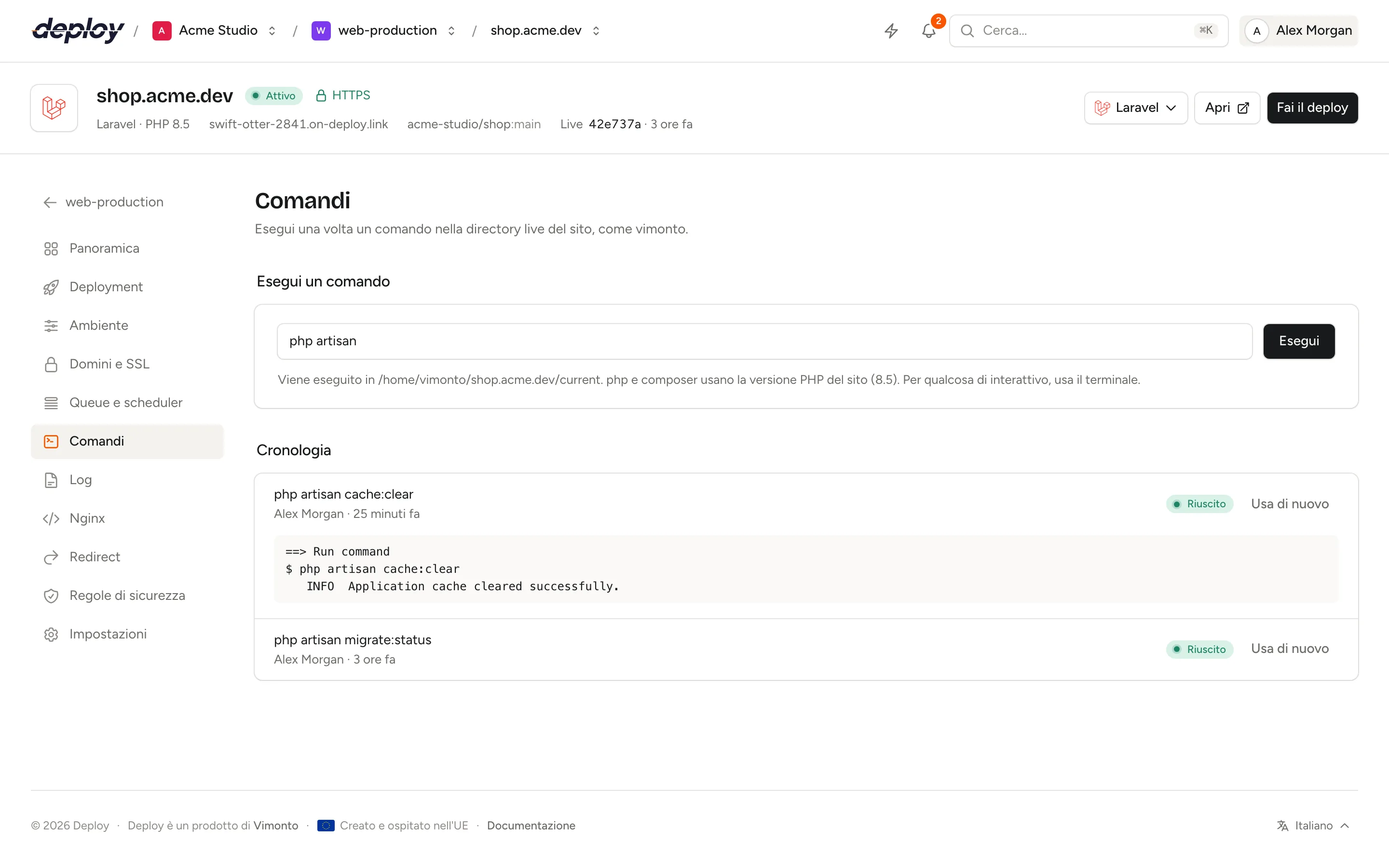Click the Riuscito badge for cache:clear
This screenshot has width=1389, height=868.
click(1199, 504)
